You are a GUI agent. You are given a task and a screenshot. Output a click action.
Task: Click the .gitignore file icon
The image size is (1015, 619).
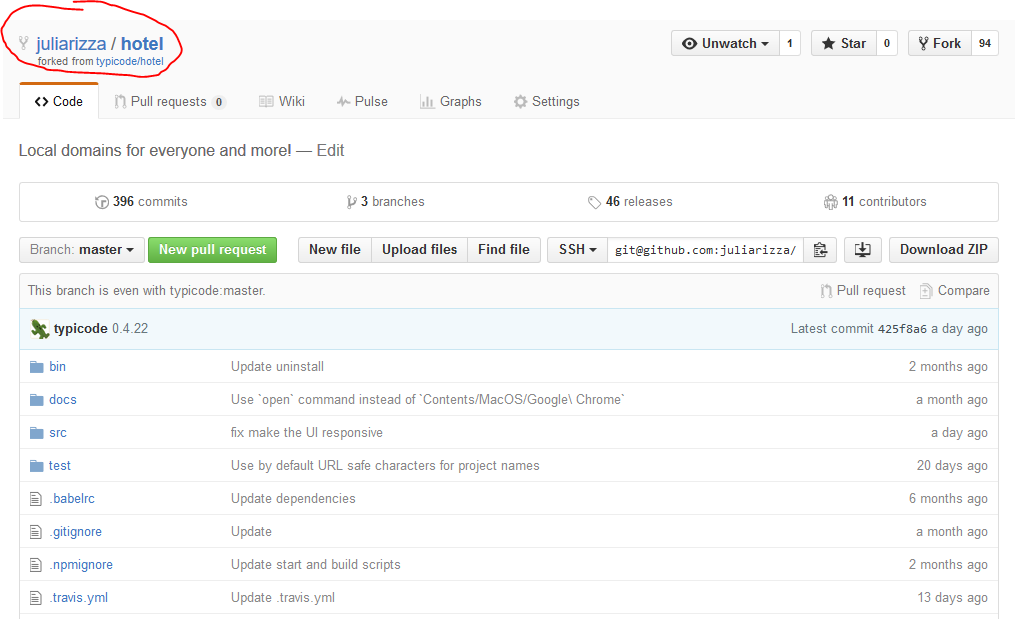pyautogui.click(x=36, y=532)
